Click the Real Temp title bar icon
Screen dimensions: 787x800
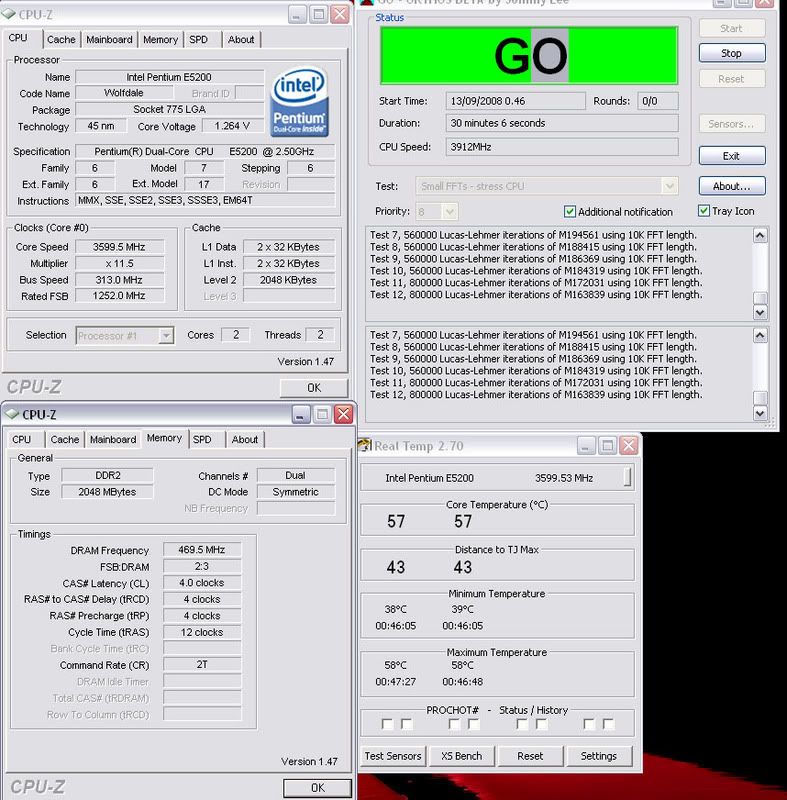pos(366,445)
